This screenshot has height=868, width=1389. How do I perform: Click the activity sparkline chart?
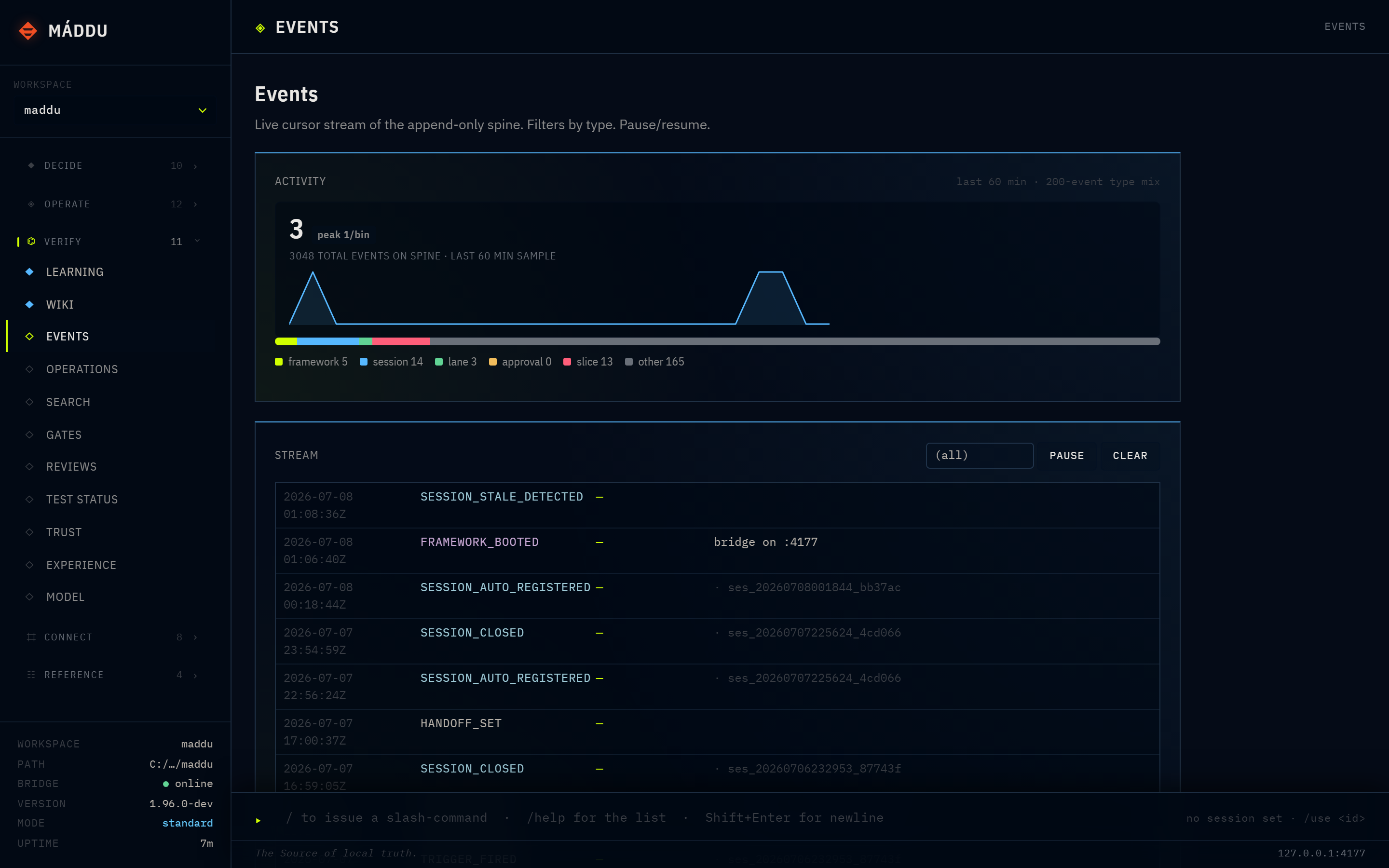point(559,298)
